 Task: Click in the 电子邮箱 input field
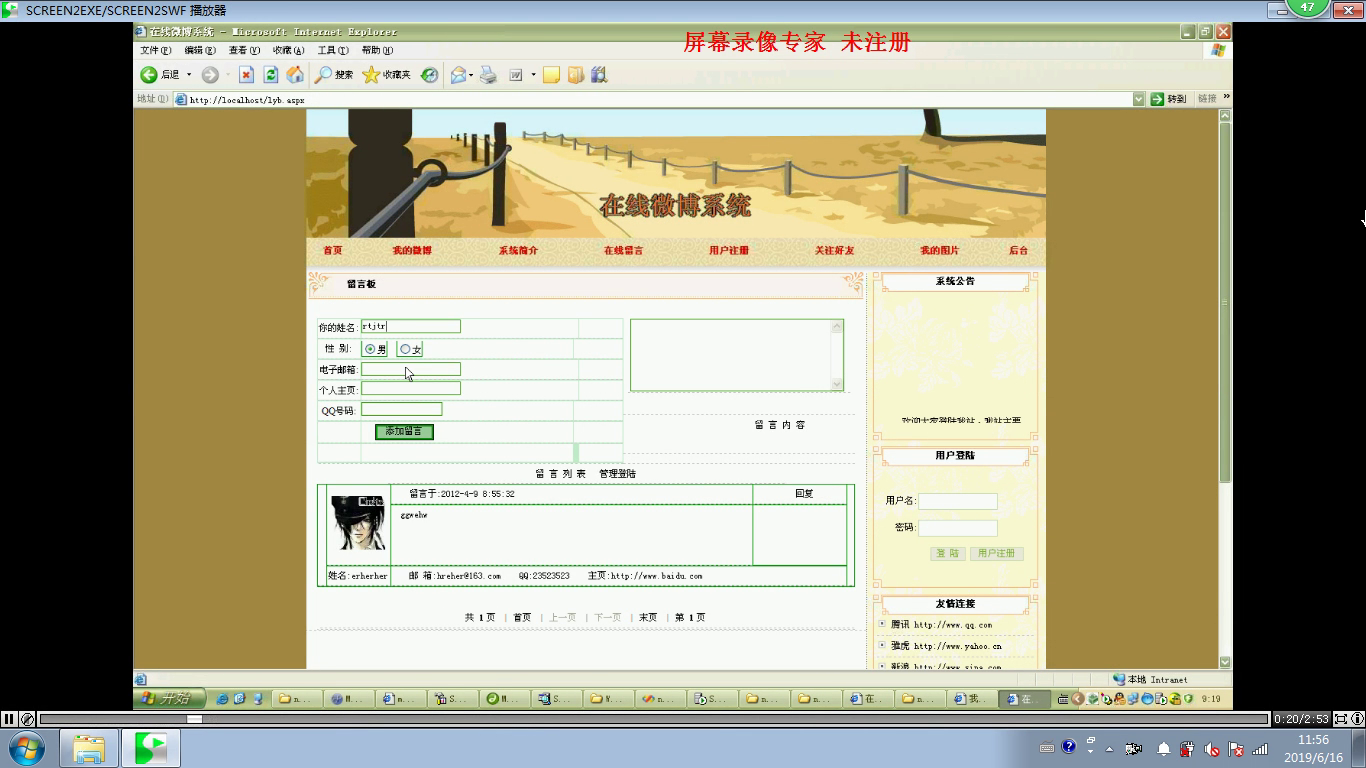tap(411, 369)
